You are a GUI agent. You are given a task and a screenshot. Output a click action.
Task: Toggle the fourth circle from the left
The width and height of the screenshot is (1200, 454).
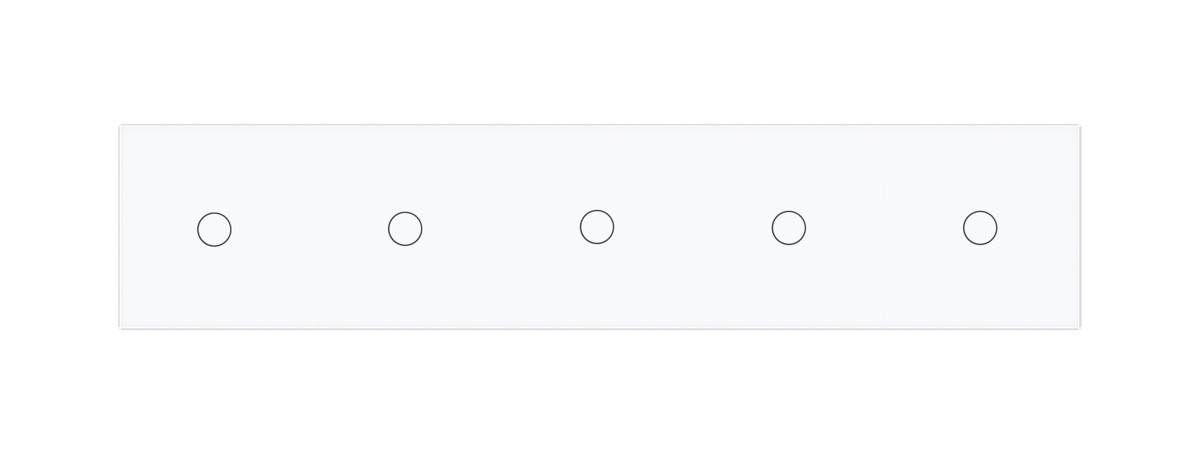coord(788,228)
